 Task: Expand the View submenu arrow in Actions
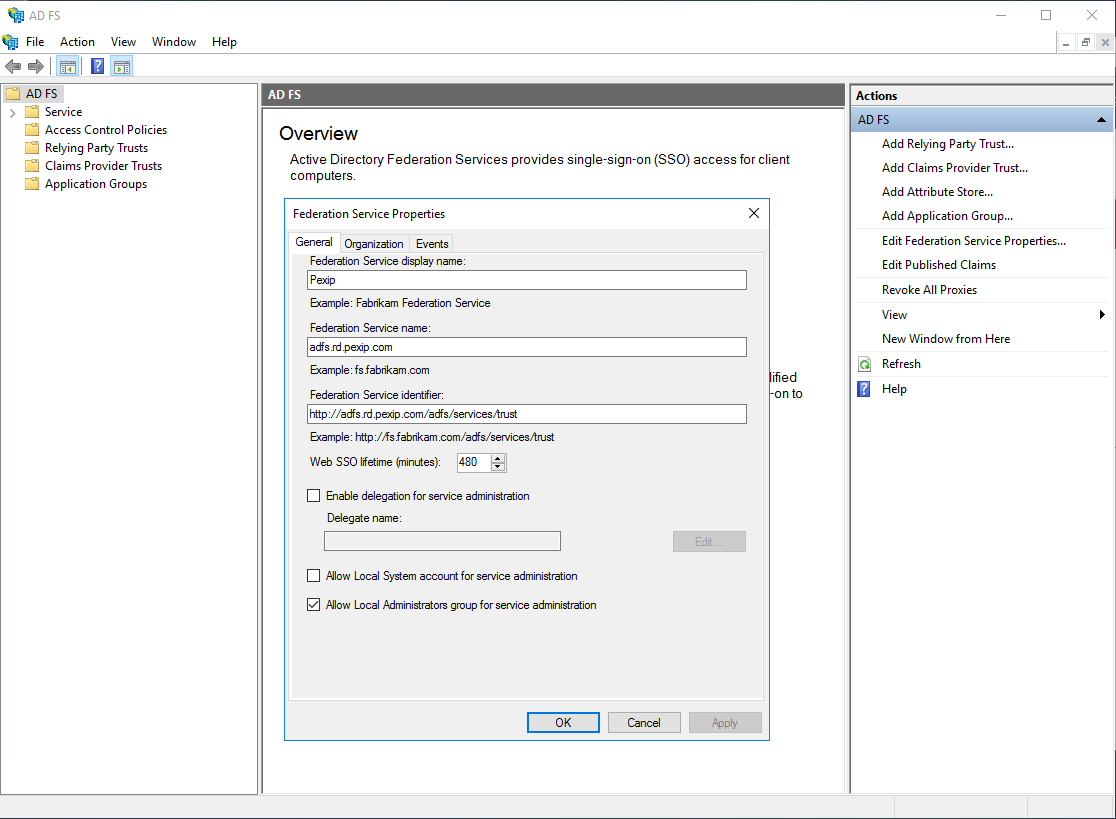[1102, 315]
